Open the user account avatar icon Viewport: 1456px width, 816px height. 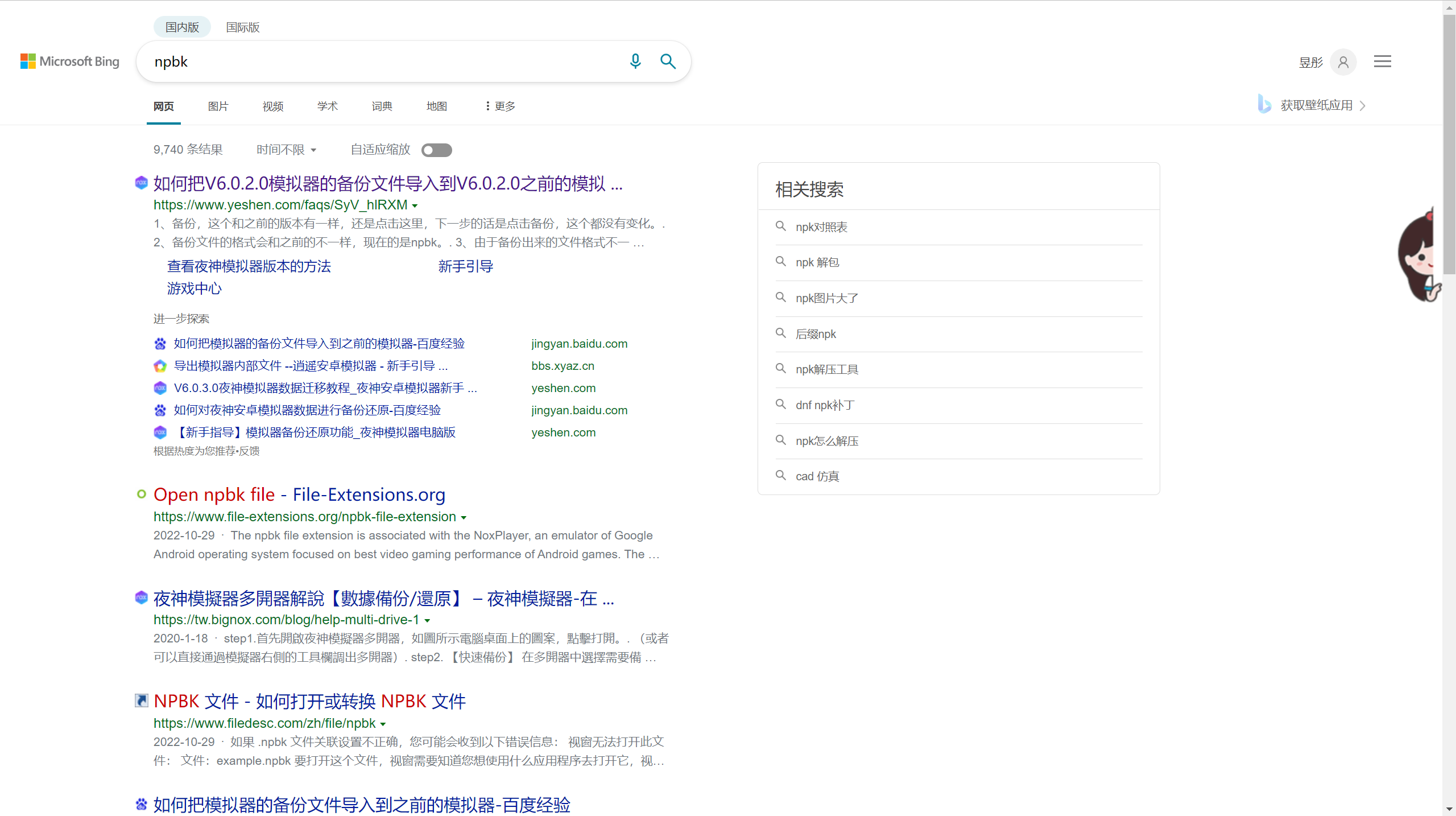1343,62
